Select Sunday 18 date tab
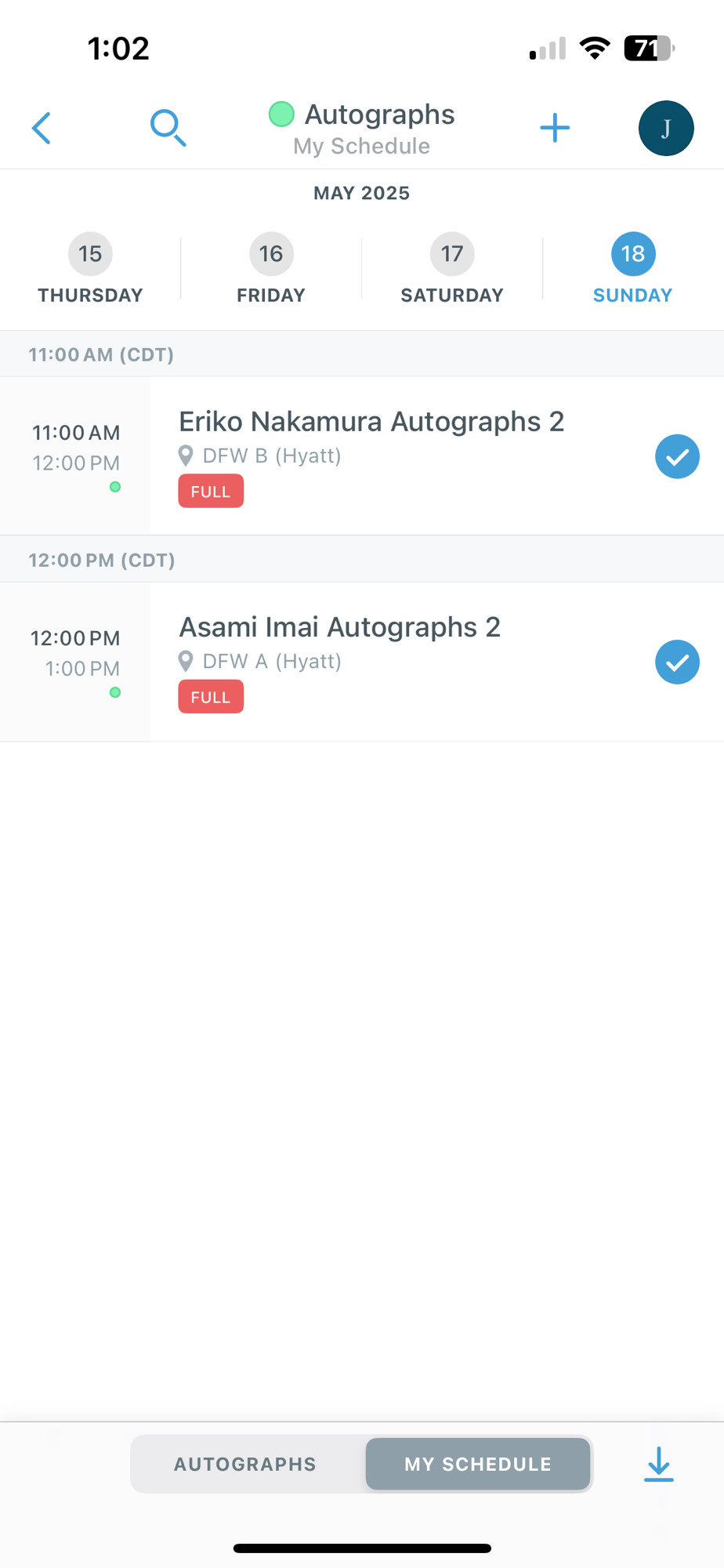This screenshot has height=1568, width=724. click(633, 269)
